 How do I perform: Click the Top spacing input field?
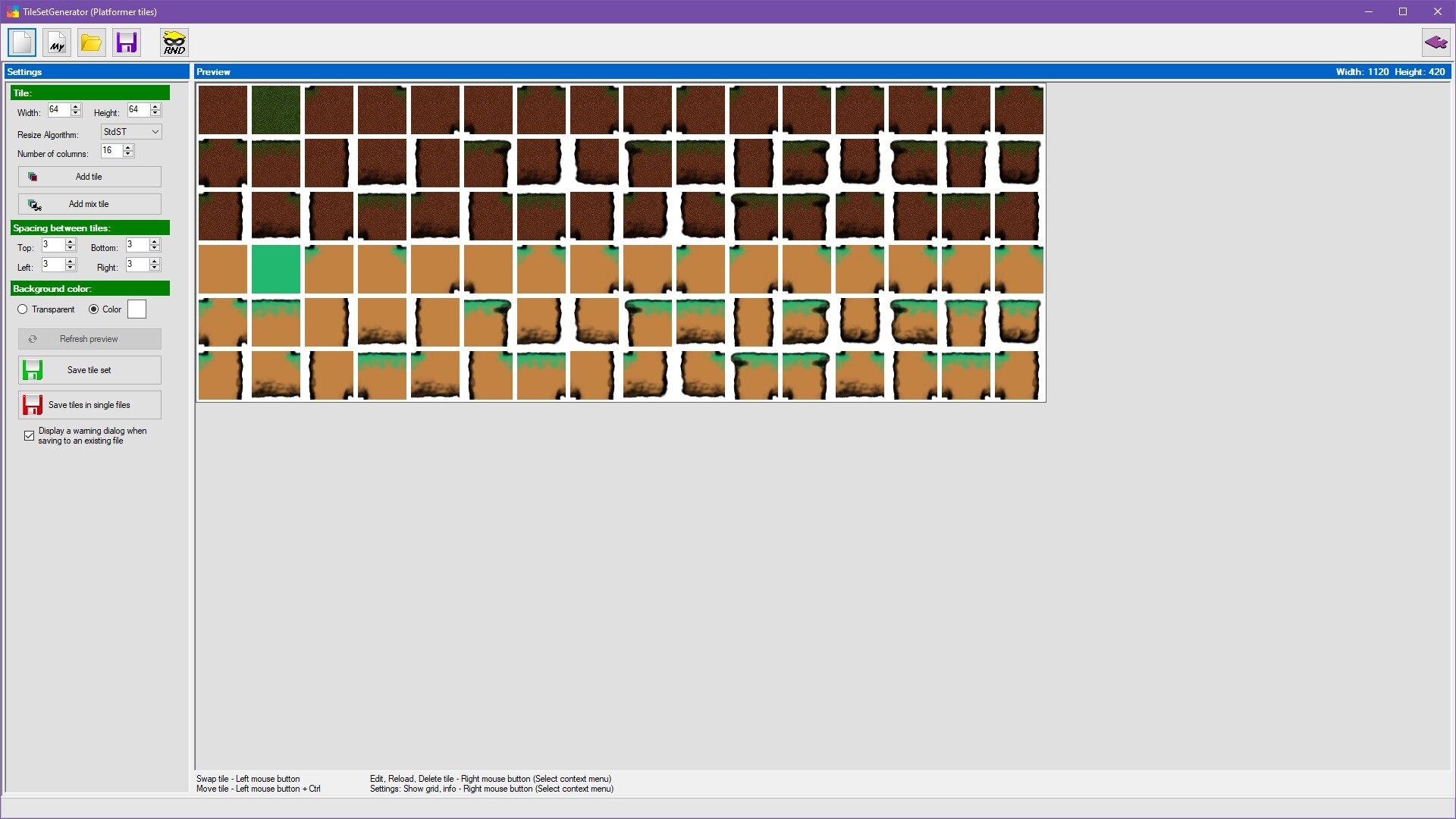[x=55, y=245]
